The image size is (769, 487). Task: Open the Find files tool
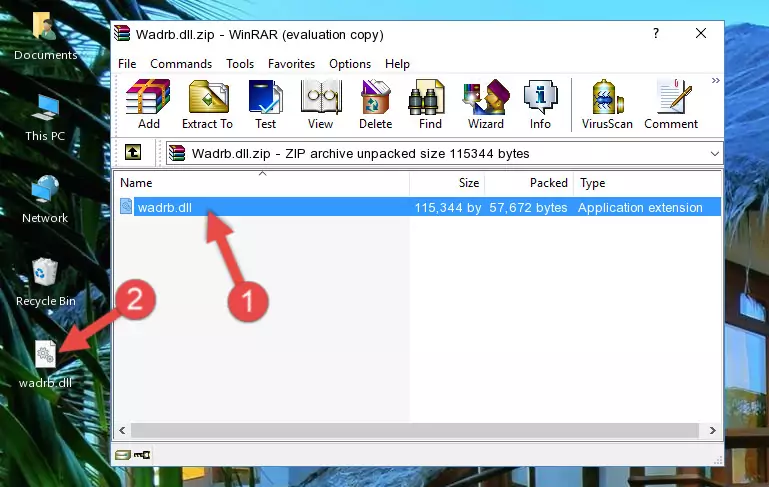pyautogui.click(x=430, y=104)
